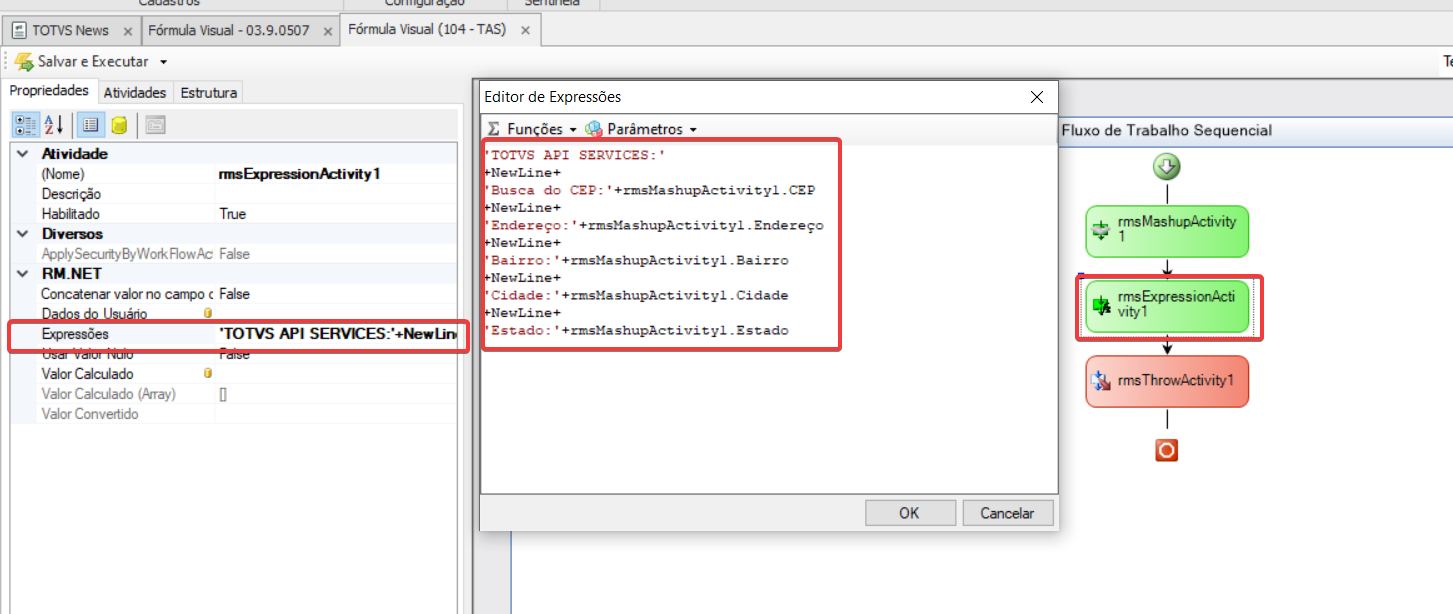Close the Editor de Expressões dialog
Viewport: 1453px width, 614px height.
click(1038, 97)
